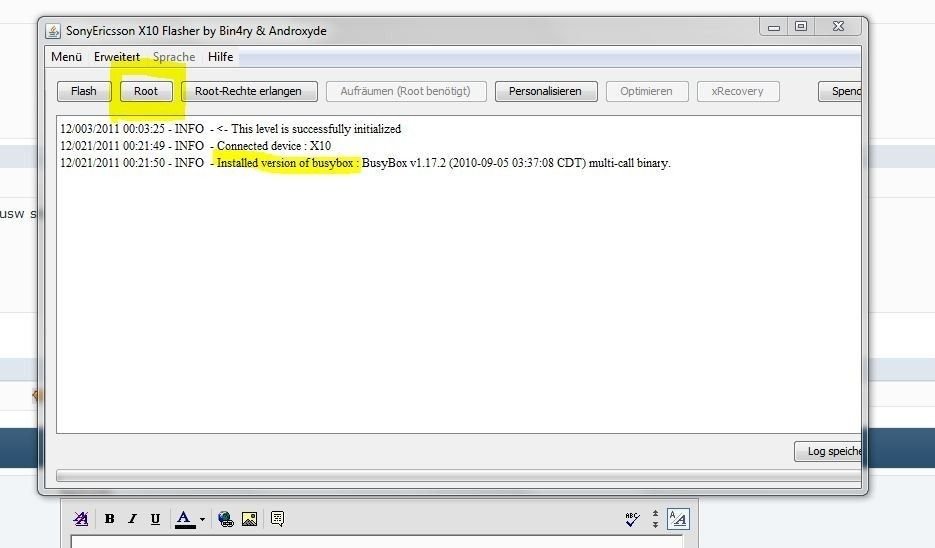Run spell check with ABC icon
Screen dimensions: 935x548
coord(632,519)
